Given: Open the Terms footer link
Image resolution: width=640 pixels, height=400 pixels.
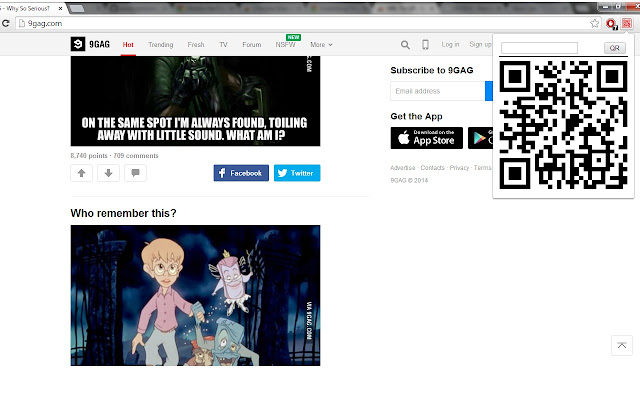Looking at the screenshot, I should pos(482,168).
